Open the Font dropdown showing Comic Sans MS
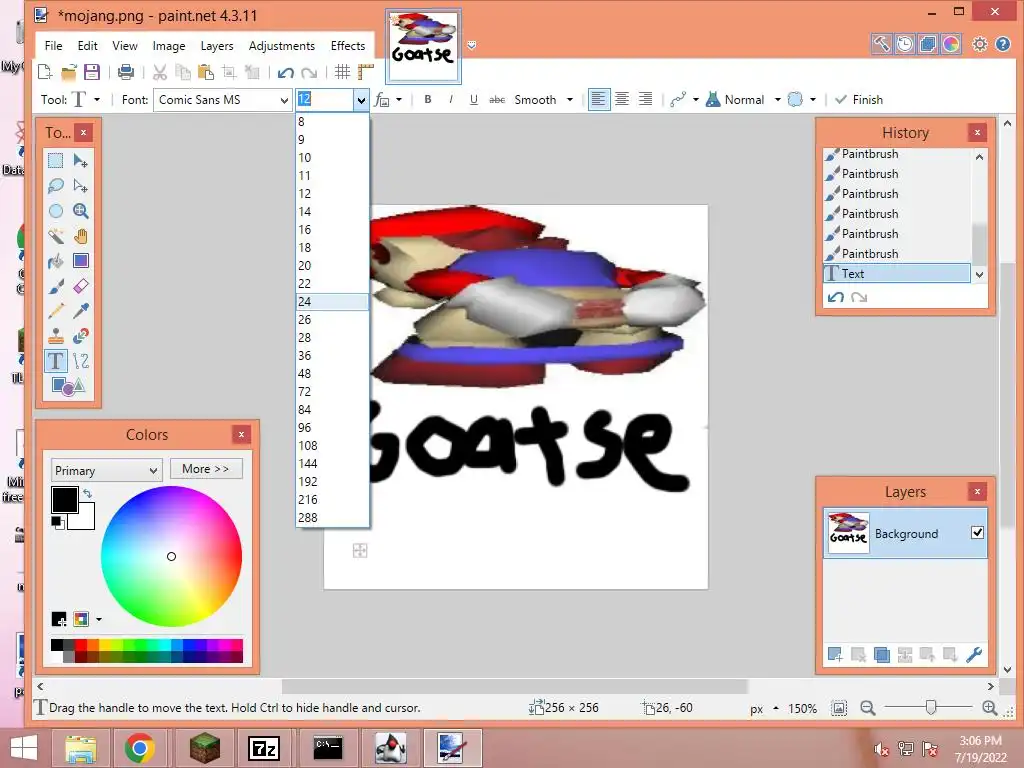1024x768 pixels. coord(223,100)
